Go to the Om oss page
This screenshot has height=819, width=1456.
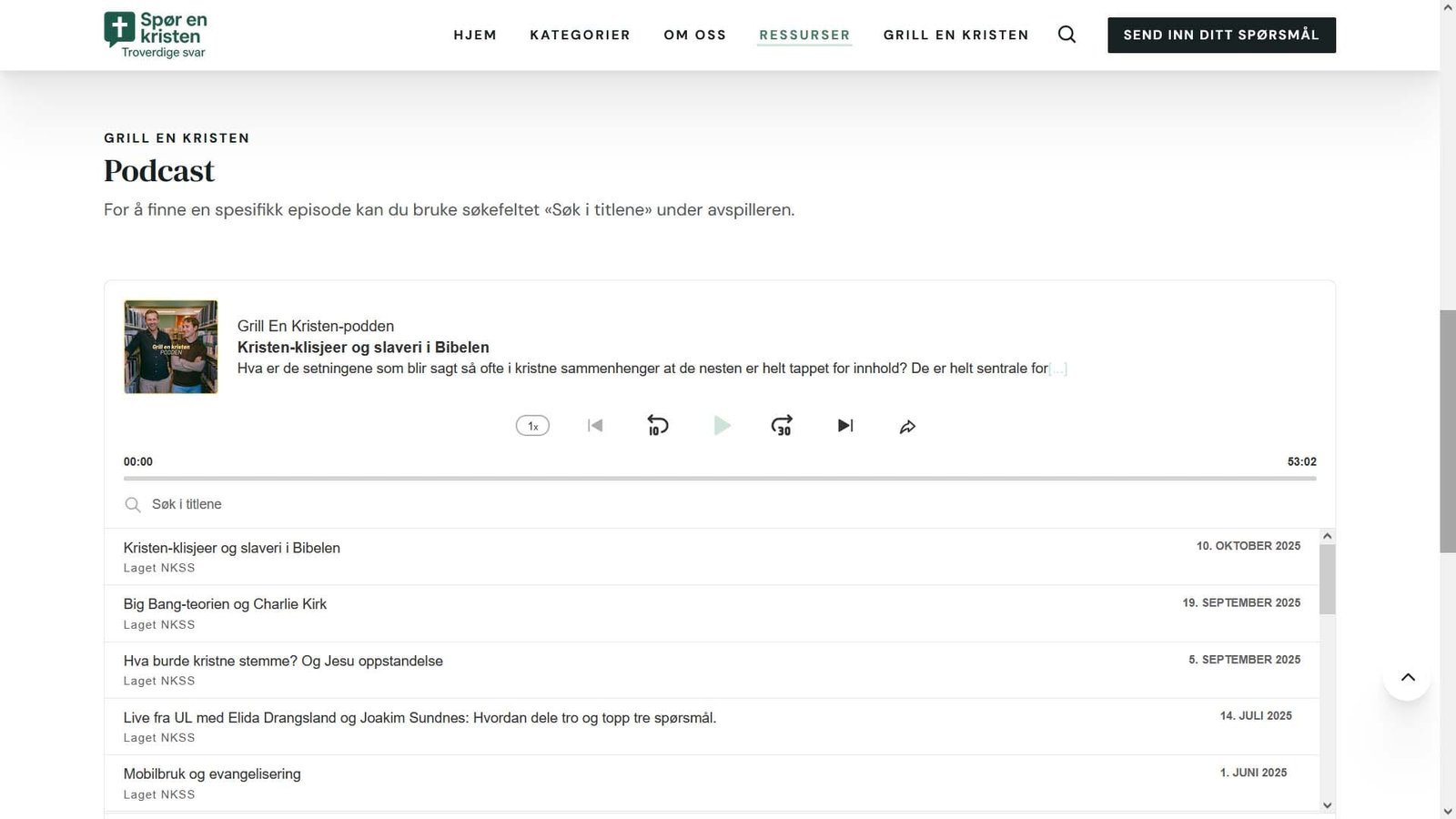tap(694, 35)
